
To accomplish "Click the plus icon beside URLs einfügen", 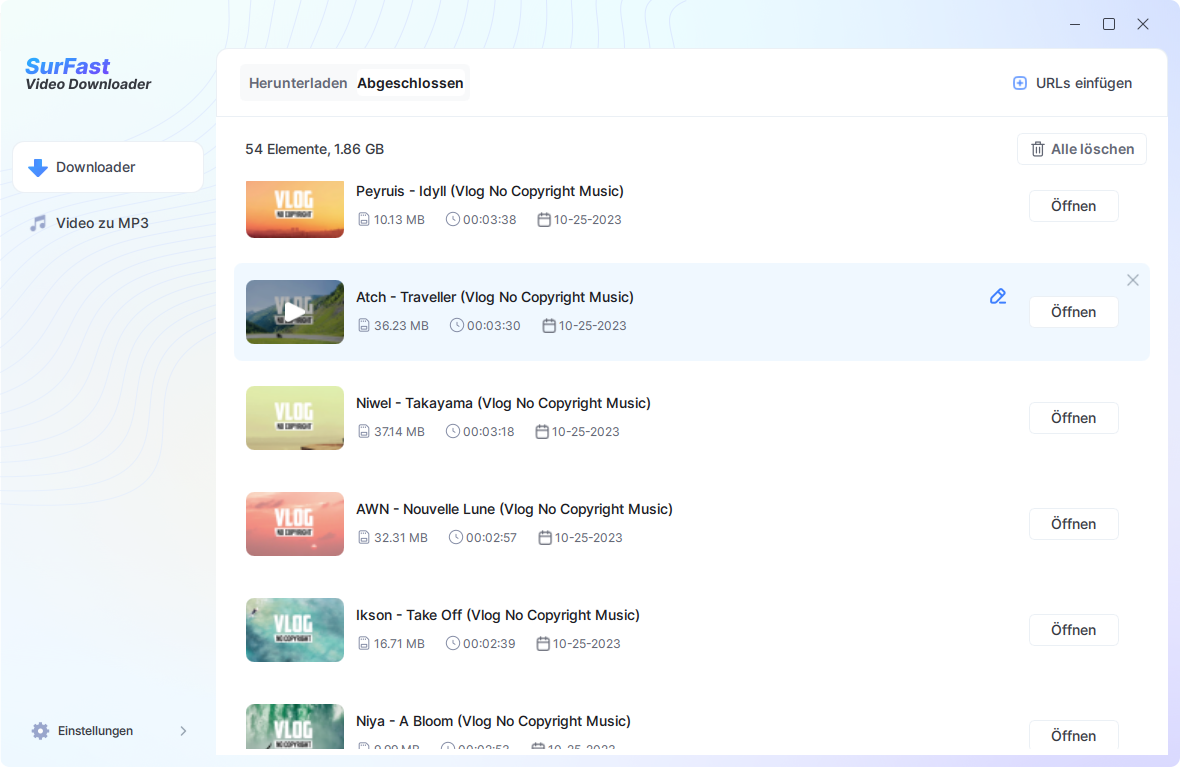I will tap(1020, 83).
